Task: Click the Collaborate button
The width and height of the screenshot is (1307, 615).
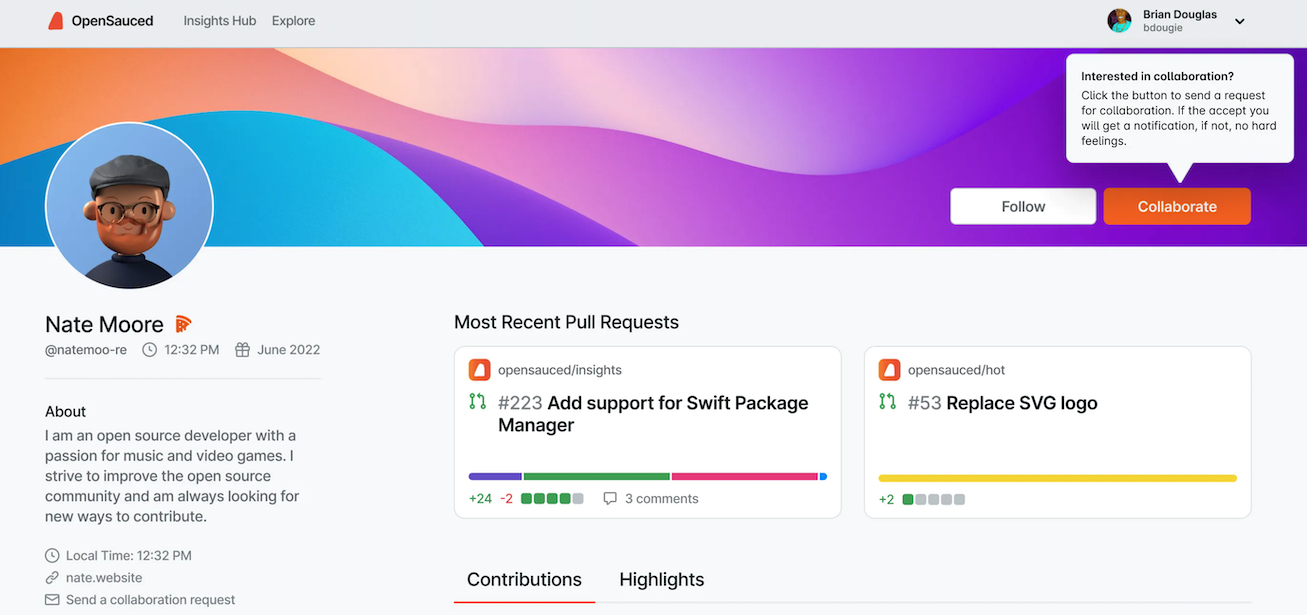Action: click(1177, 206)
